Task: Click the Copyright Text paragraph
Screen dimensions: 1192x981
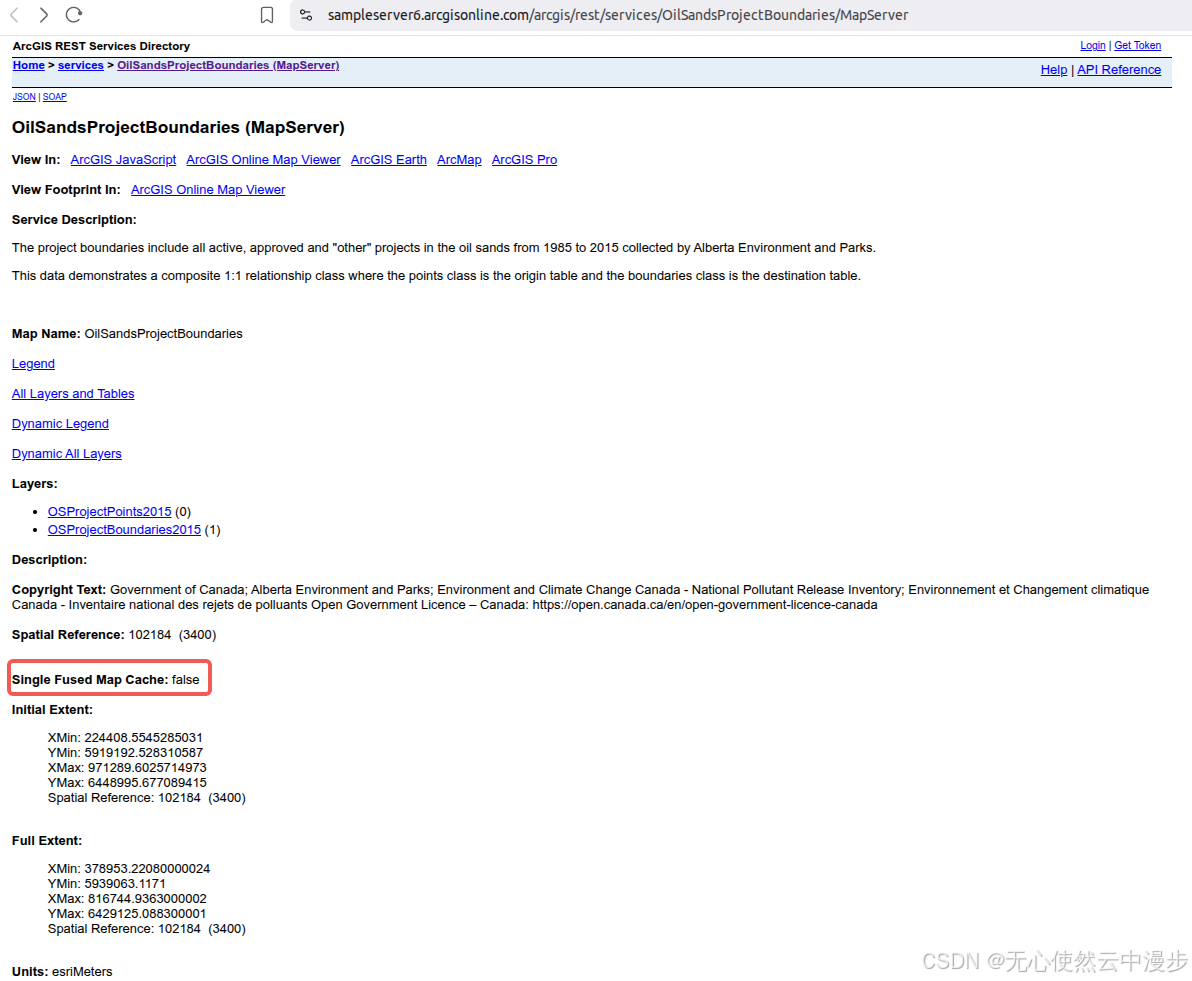Action: (580, 597)
